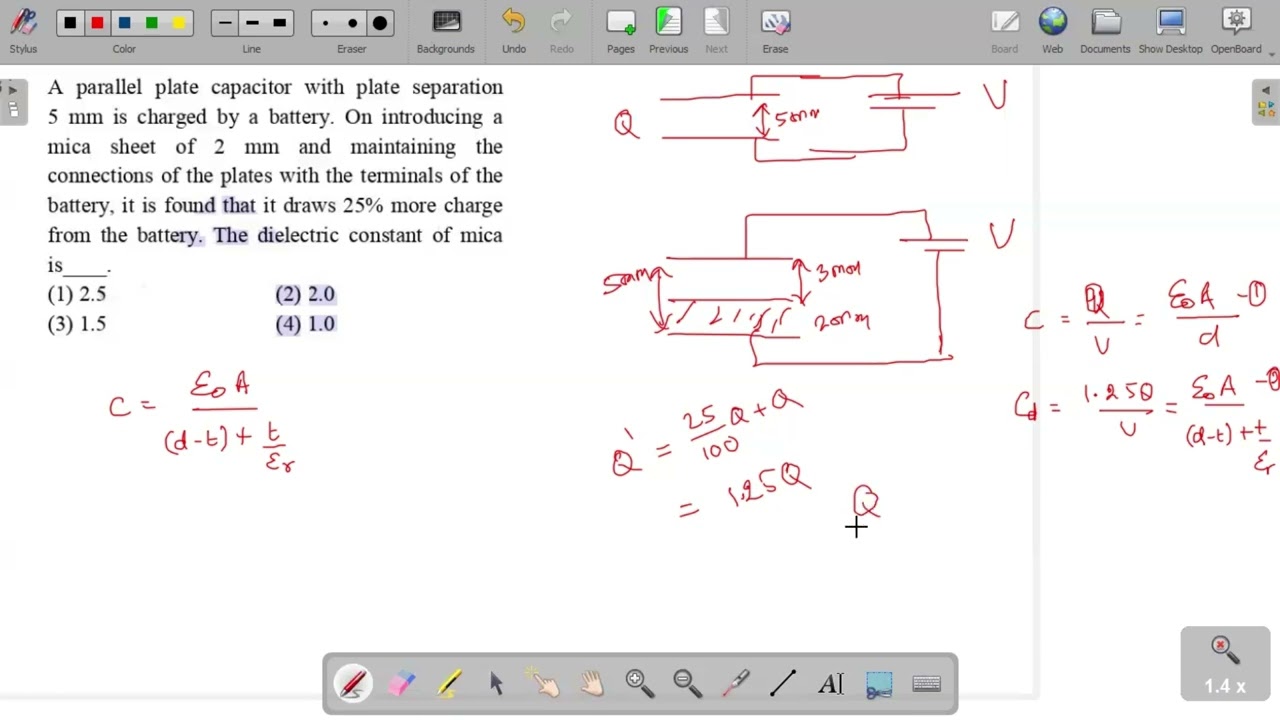Go to the Previous page
This screenshot has width=1280, height=720.
pos(668,31)
